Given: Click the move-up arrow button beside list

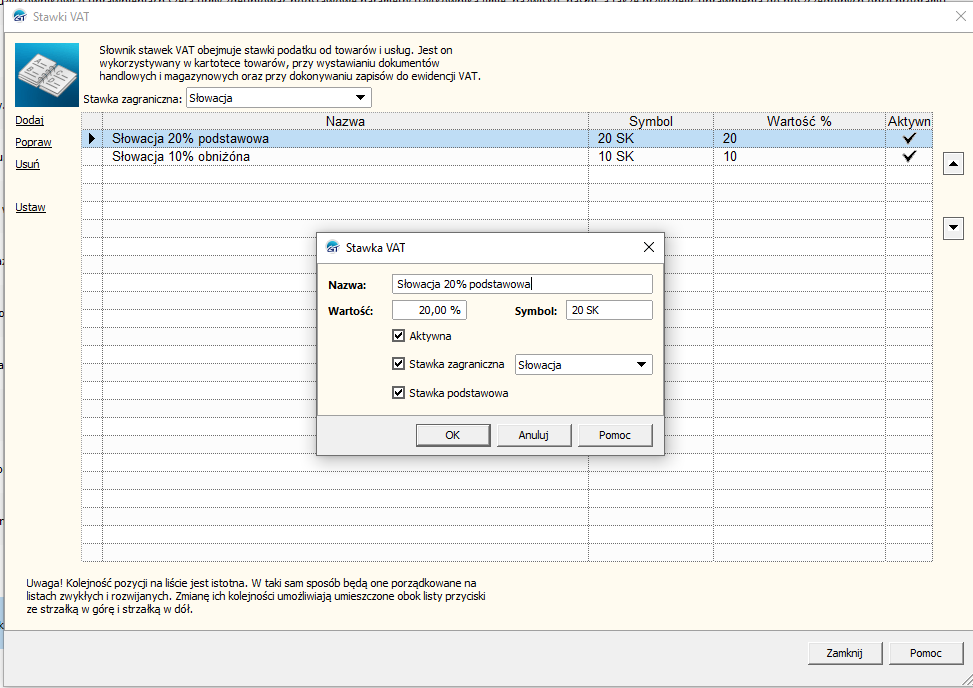Looking at the screenshot, I should point(953,164).
